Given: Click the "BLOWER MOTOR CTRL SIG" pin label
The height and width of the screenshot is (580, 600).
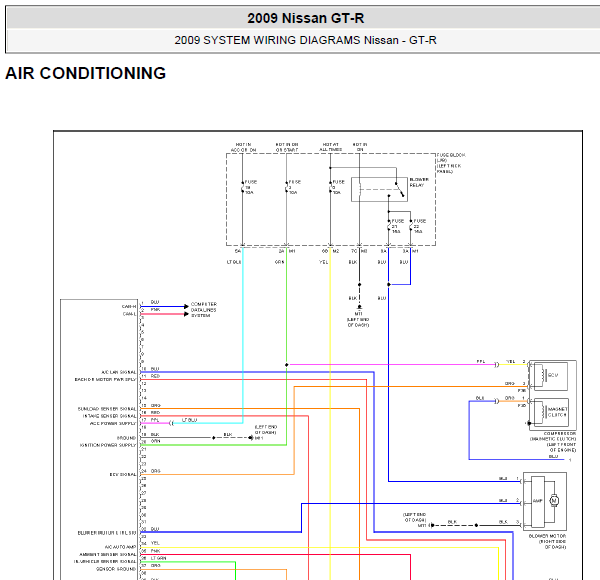Looking at the screenshot, I should click(107, 533).
